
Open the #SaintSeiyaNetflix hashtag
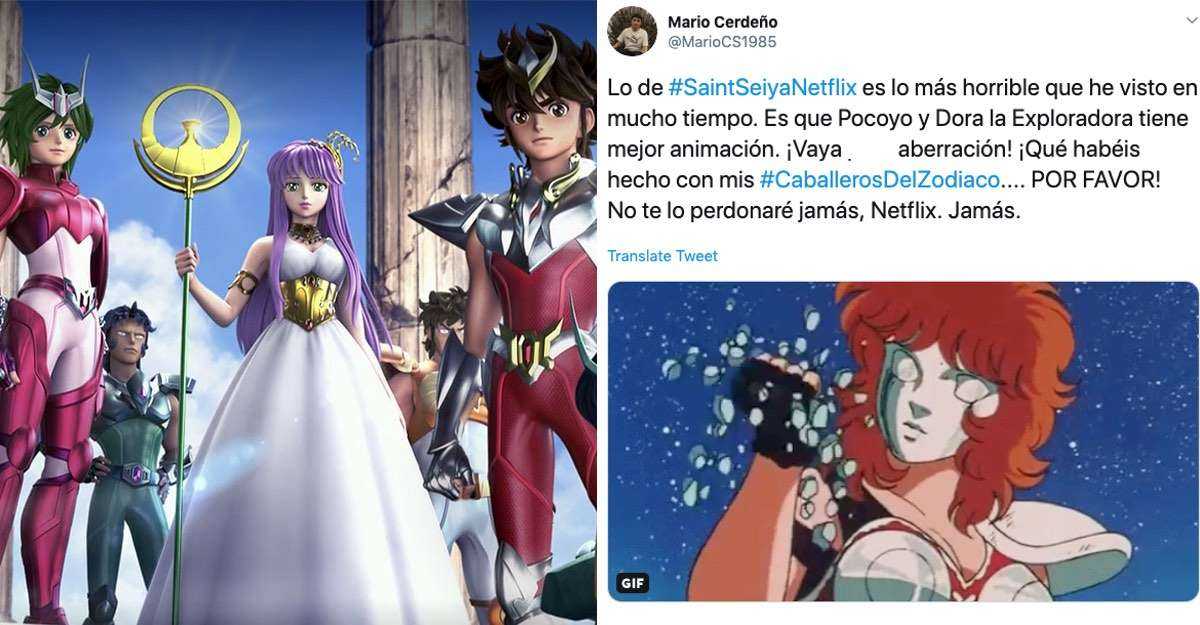[762, 87]
